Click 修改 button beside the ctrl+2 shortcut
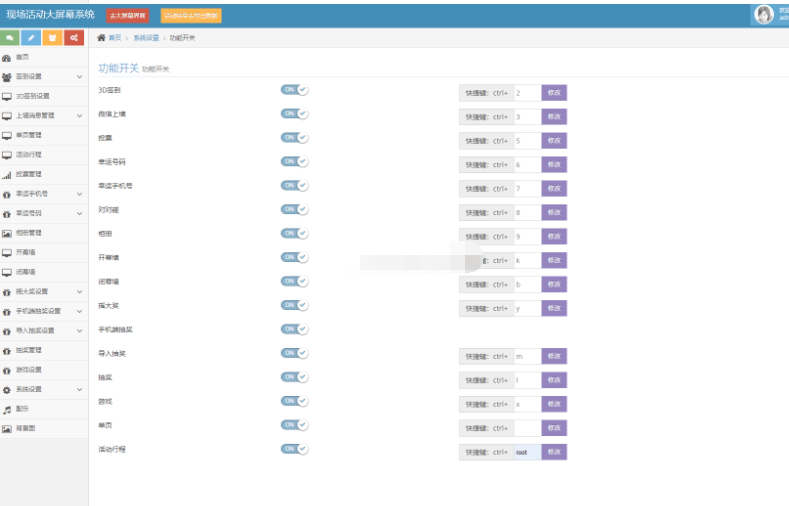The image size is (789, 506). pyautogui.click(x=554, y=92)
